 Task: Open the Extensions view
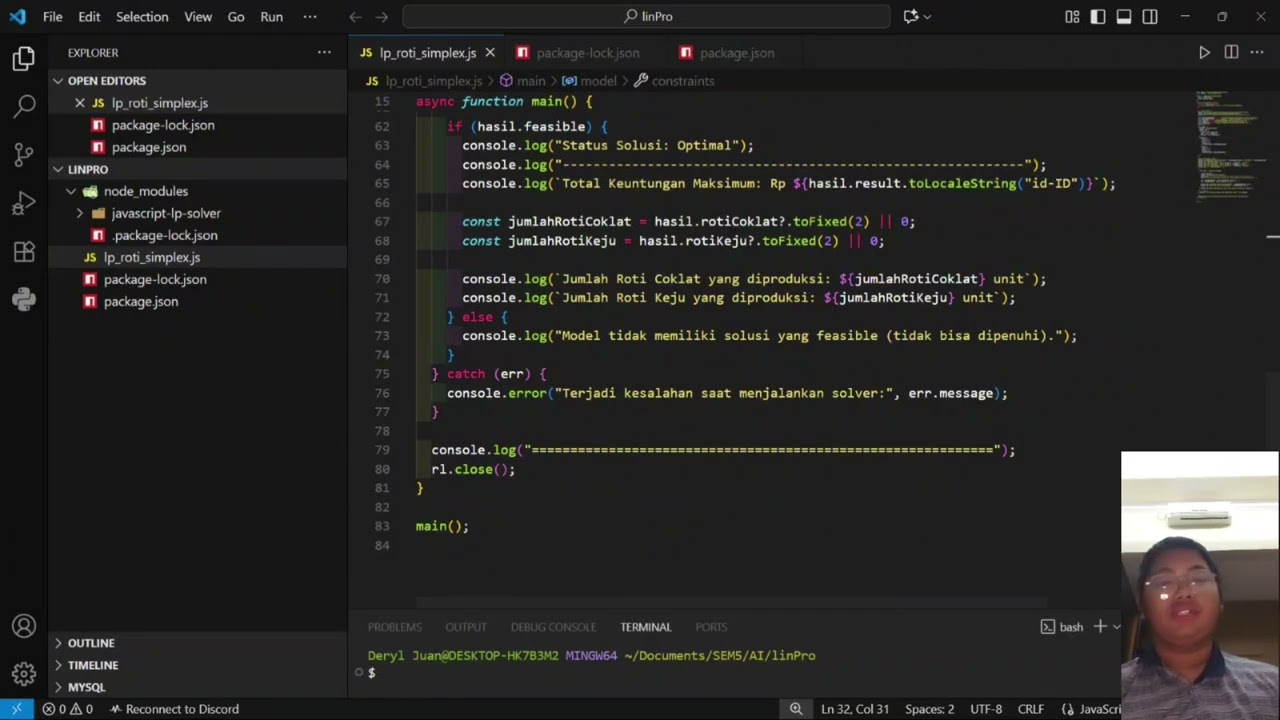point(24,252)
